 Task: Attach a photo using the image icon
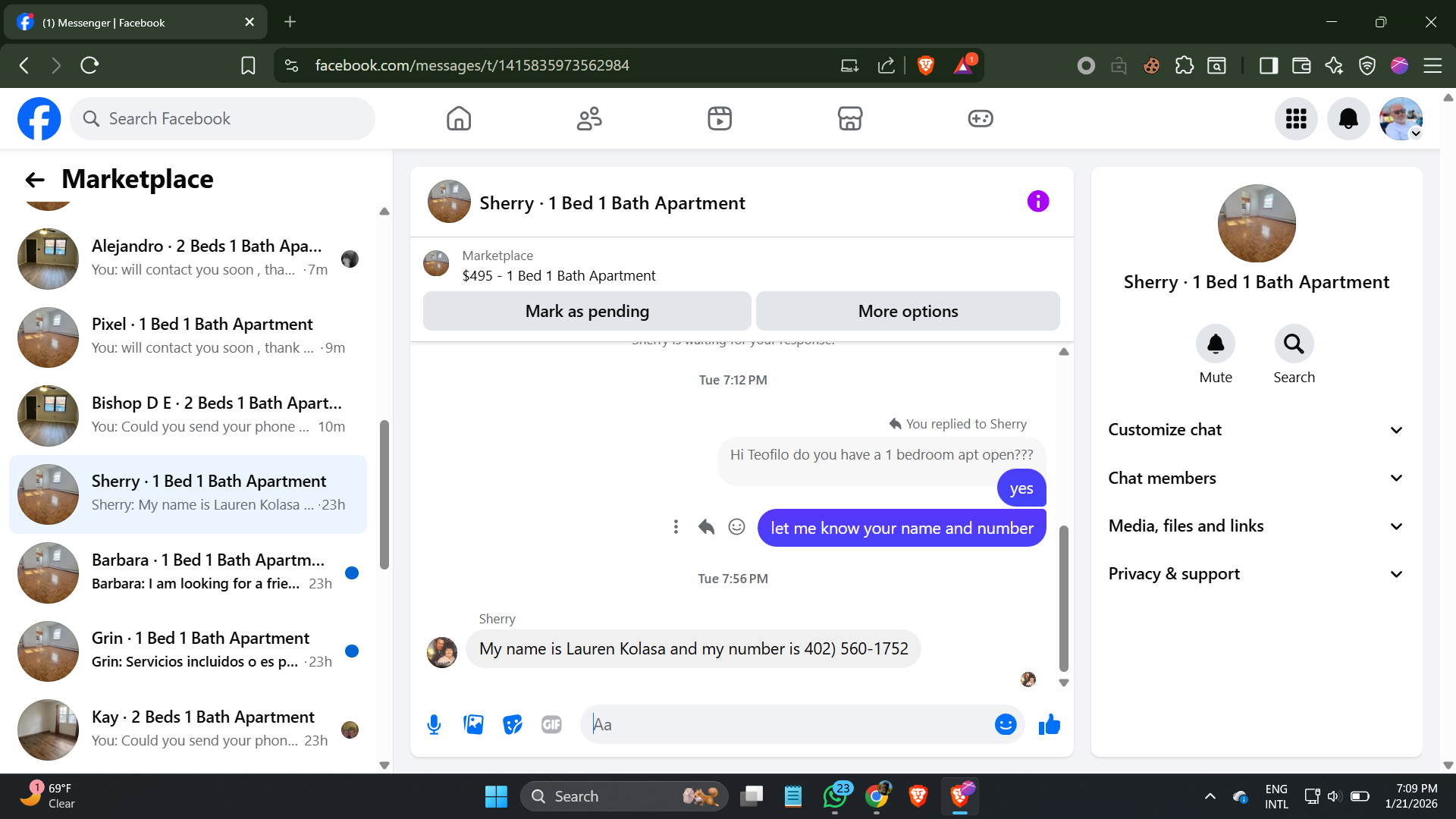(473, 725)
